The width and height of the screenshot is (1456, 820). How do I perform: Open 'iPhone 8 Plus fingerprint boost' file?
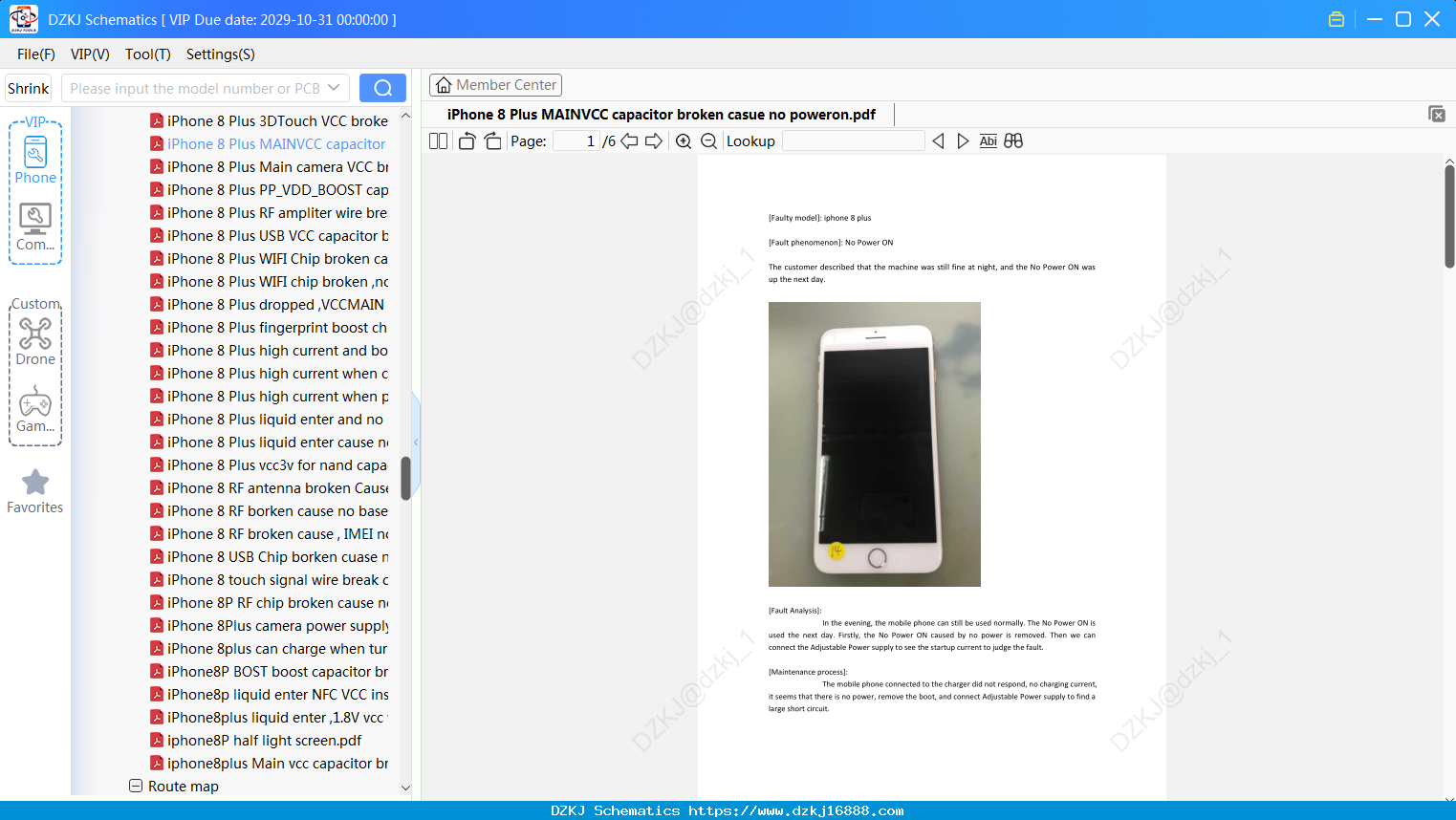tap(277, 327)
